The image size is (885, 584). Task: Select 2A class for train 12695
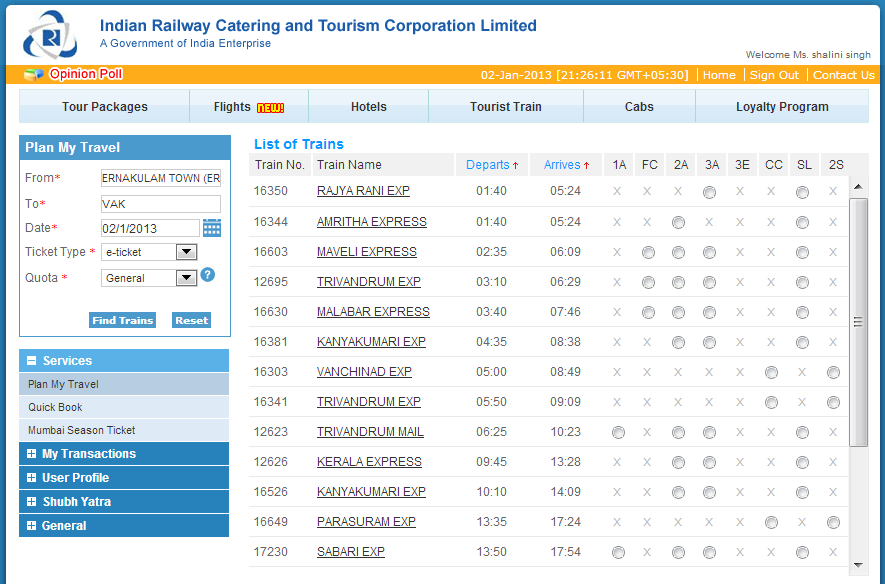(678, 283)
